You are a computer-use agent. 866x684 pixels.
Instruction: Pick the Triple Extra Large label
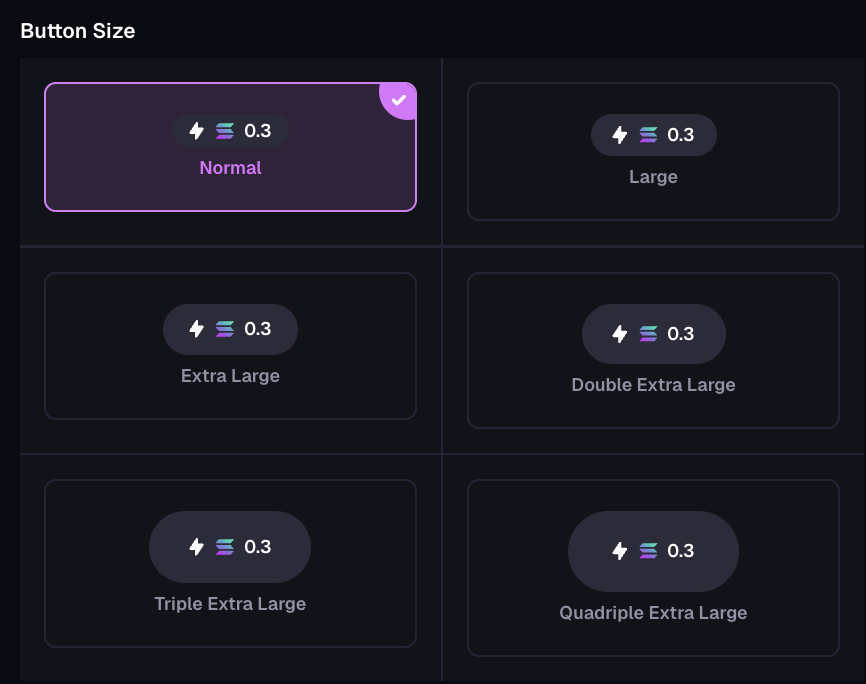(230, 604)
